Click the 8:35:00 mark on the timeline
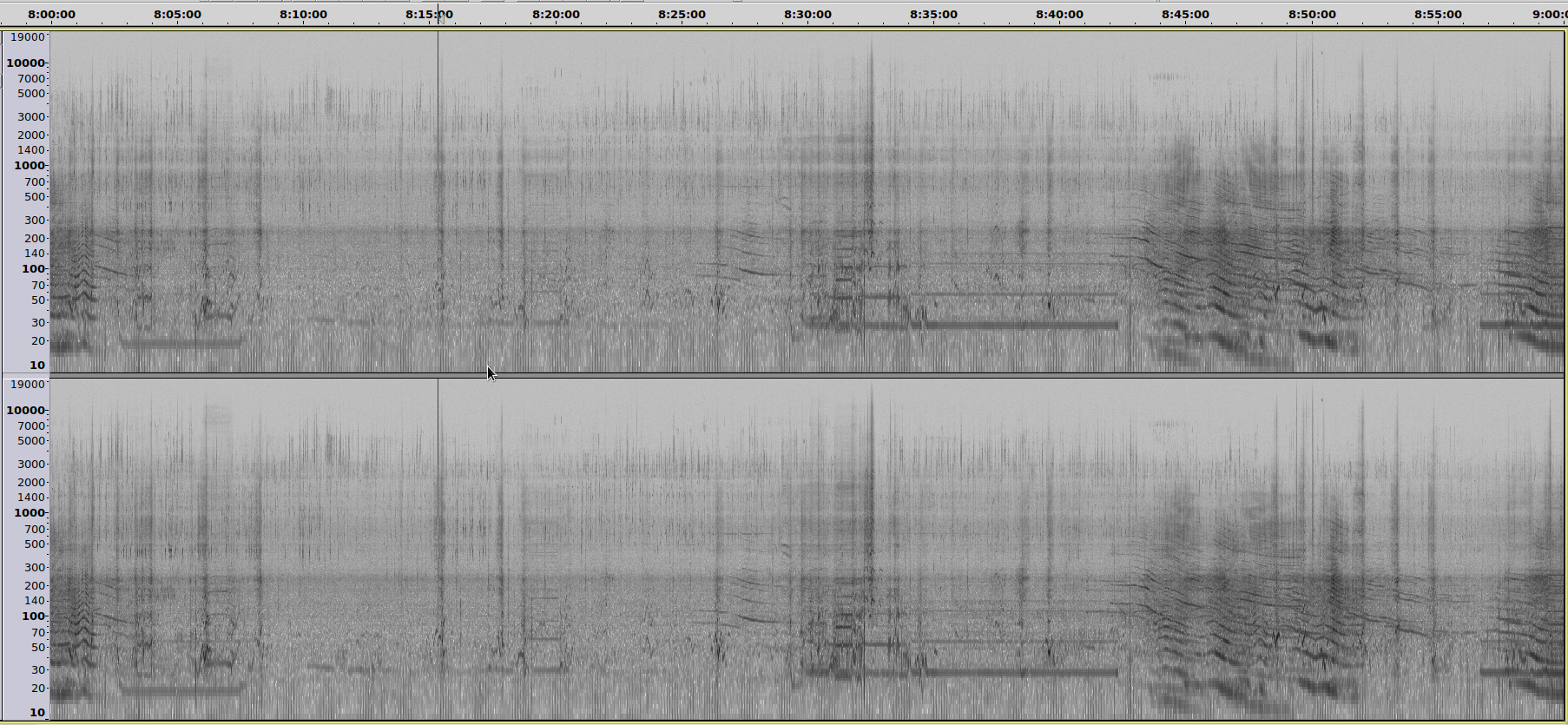The height and width of the screenshot is (725, 1568). tap(933, 15)
